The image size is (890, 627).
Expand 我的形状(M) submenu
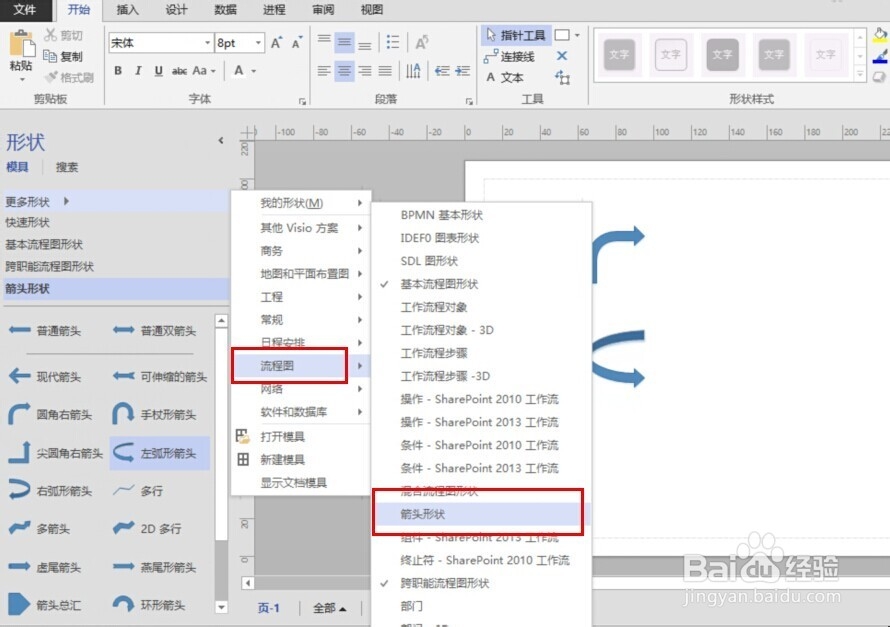302,203
